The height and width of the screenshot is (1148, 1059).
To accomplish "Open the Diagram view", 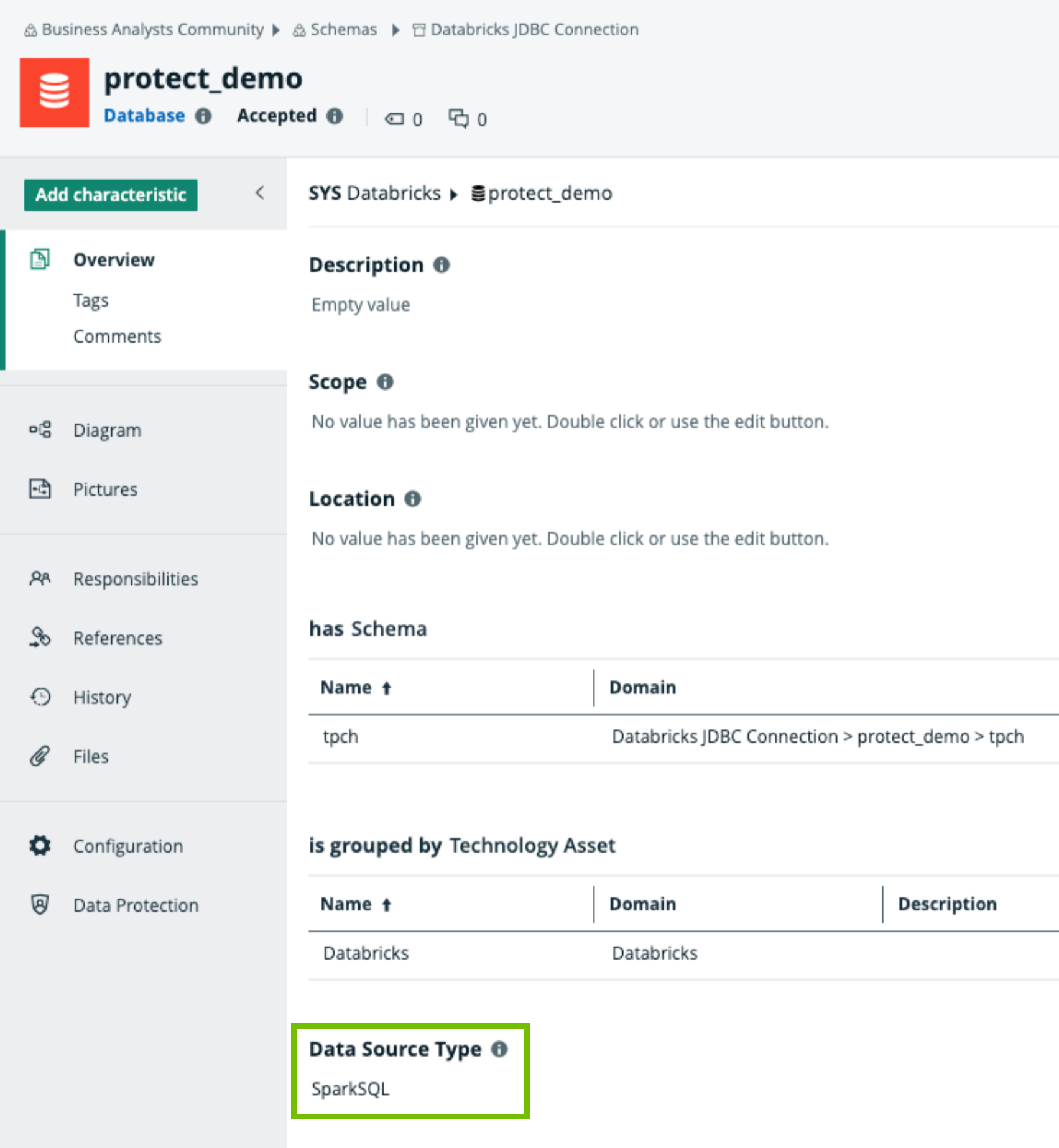I will pyautogui.click(x=107, y=430).
